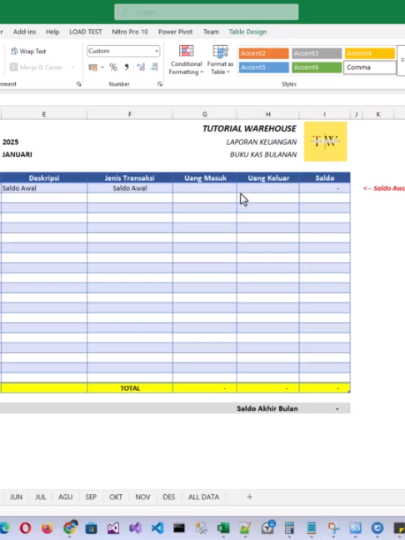
Task: Open Number format dialog launcher
Action: (x=160, y=84)
